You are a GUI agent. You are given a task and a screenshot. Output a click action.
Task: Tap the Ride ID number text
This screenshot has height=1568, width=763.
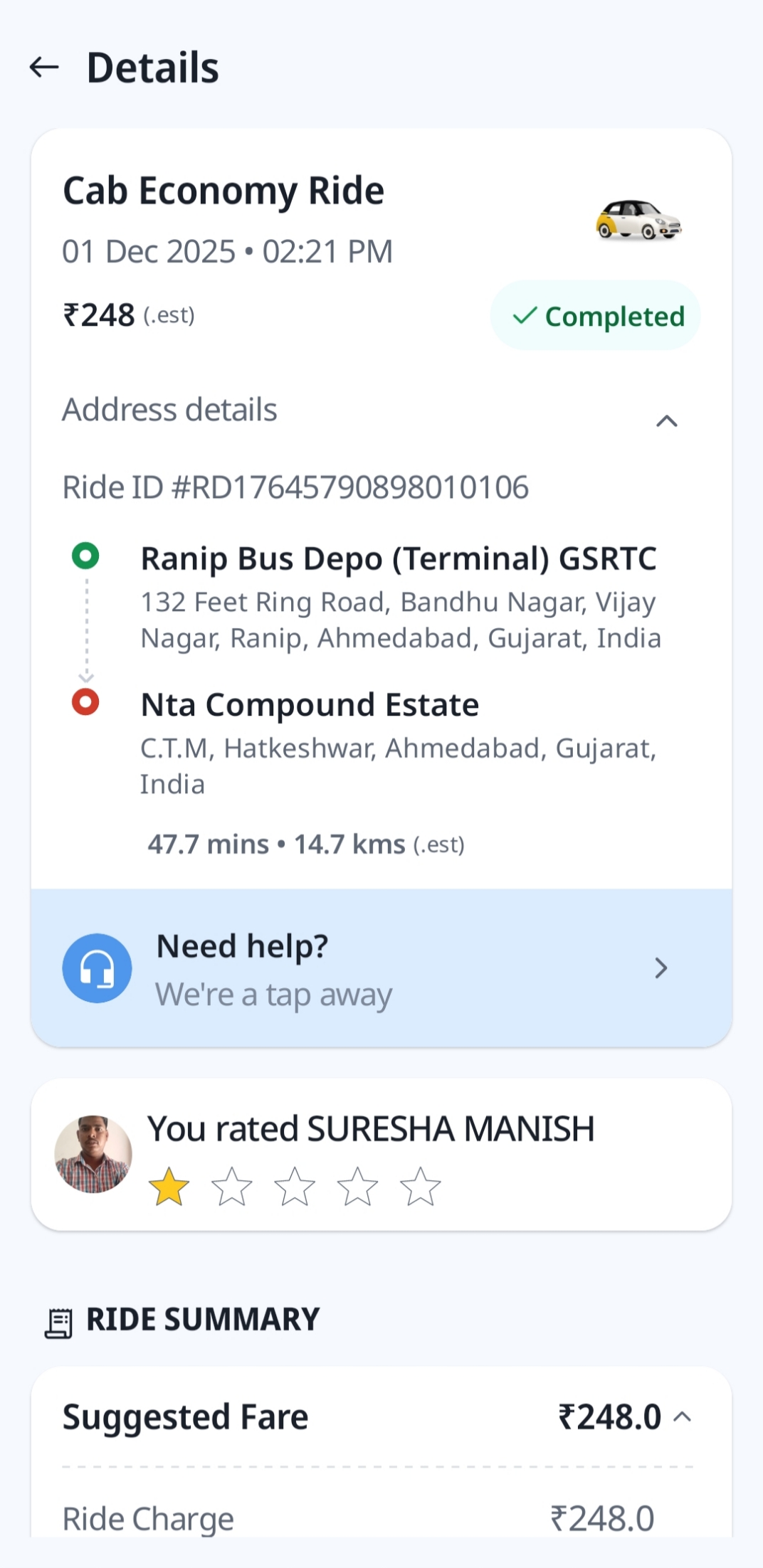tap(295, 488)
